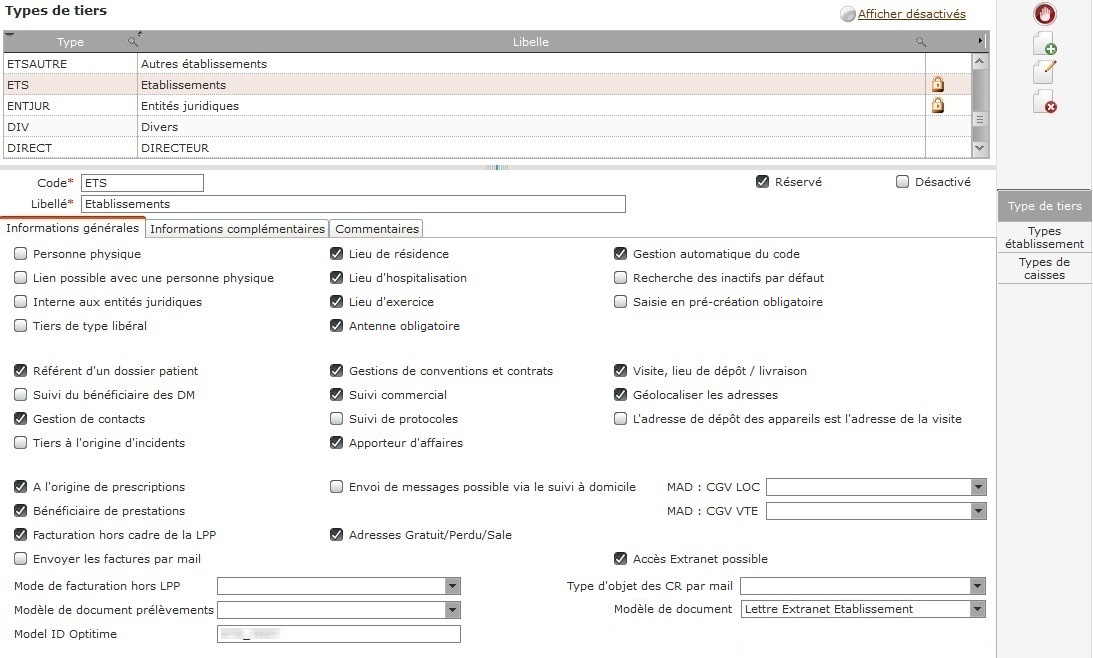This screenshot has height=658, width=1093.
Task: Open Types de caisses side menu
Action: click(x=1044, y=268)
